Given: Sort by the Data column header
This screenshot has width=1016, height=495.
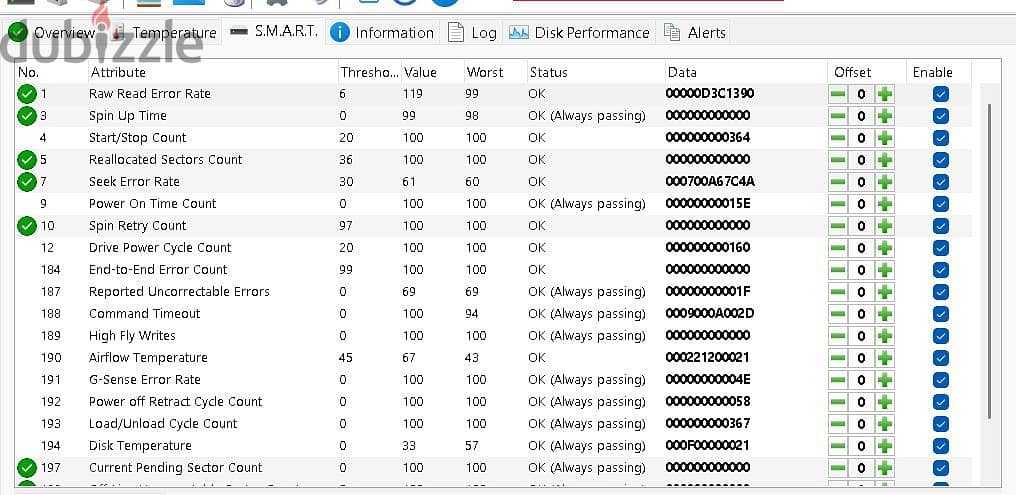Looking at the screenshot, I should (x=746, y=73).
